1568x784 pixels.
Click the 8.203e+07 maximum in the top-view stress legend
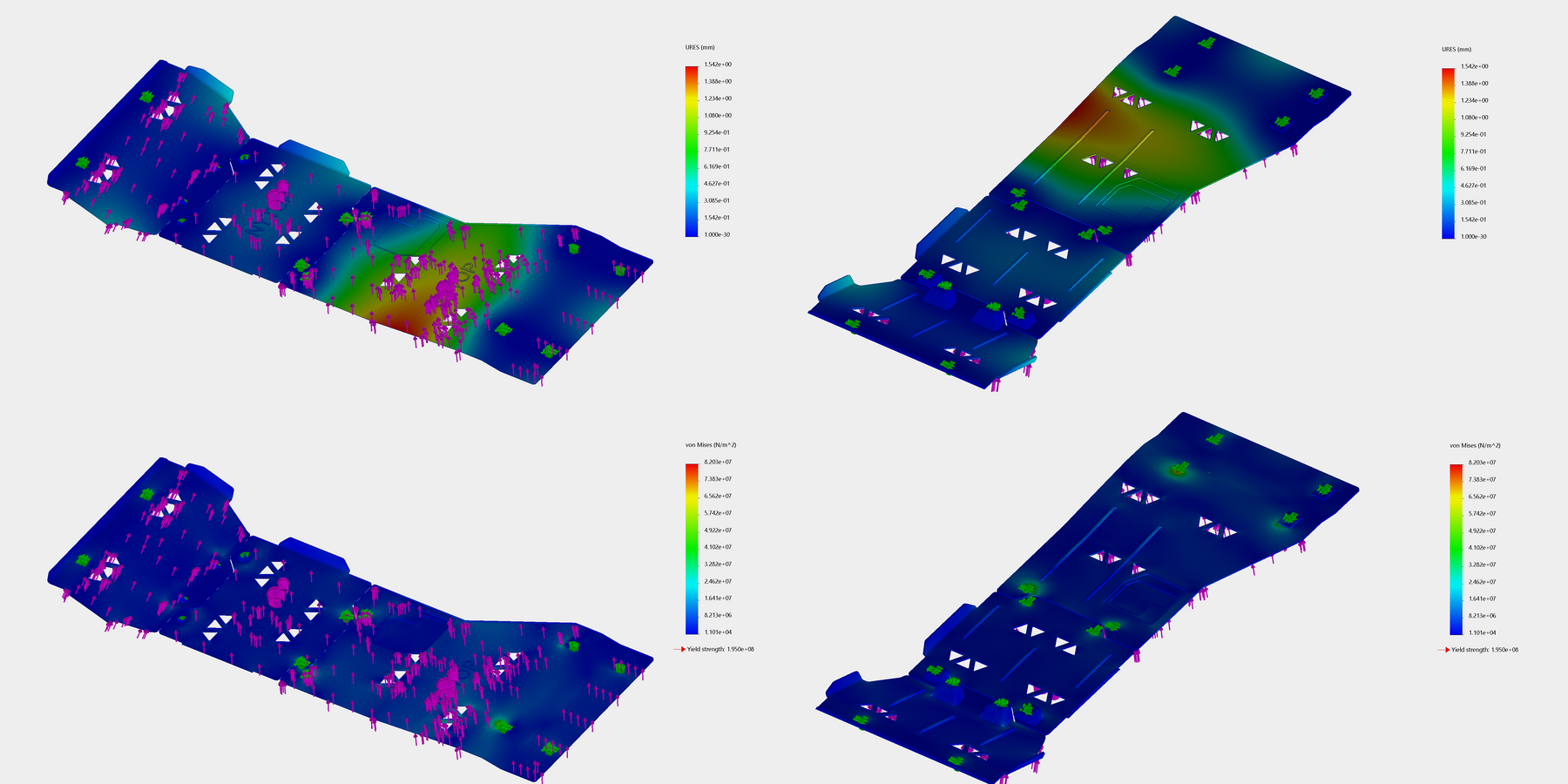click(717, 463)
